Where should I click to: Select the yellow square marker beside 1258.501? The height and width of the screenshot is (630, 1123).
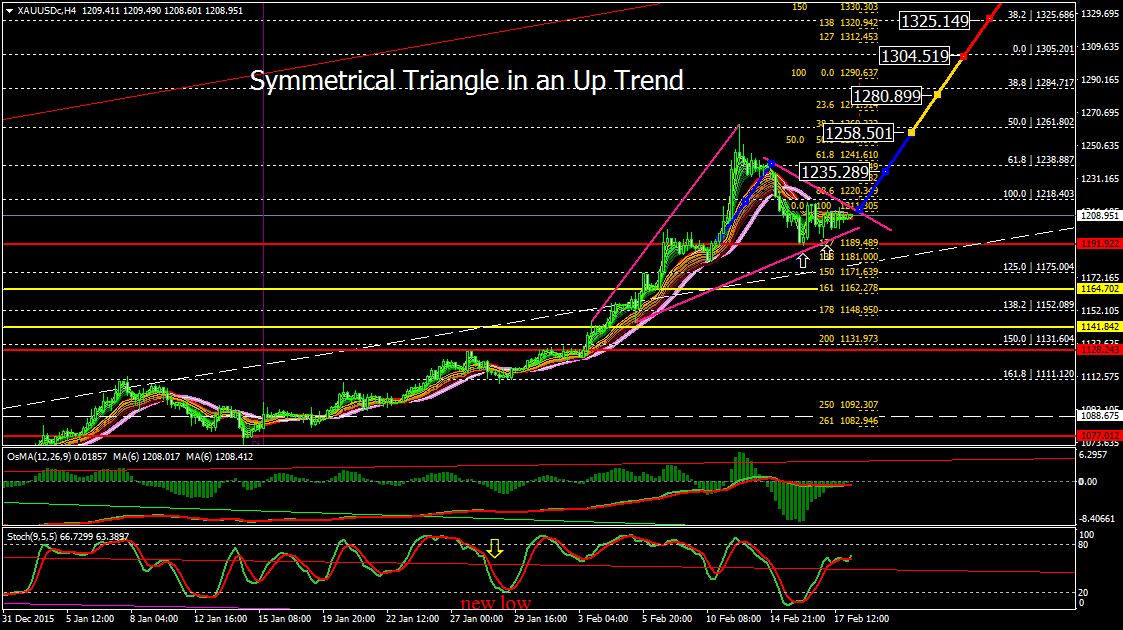911,132
